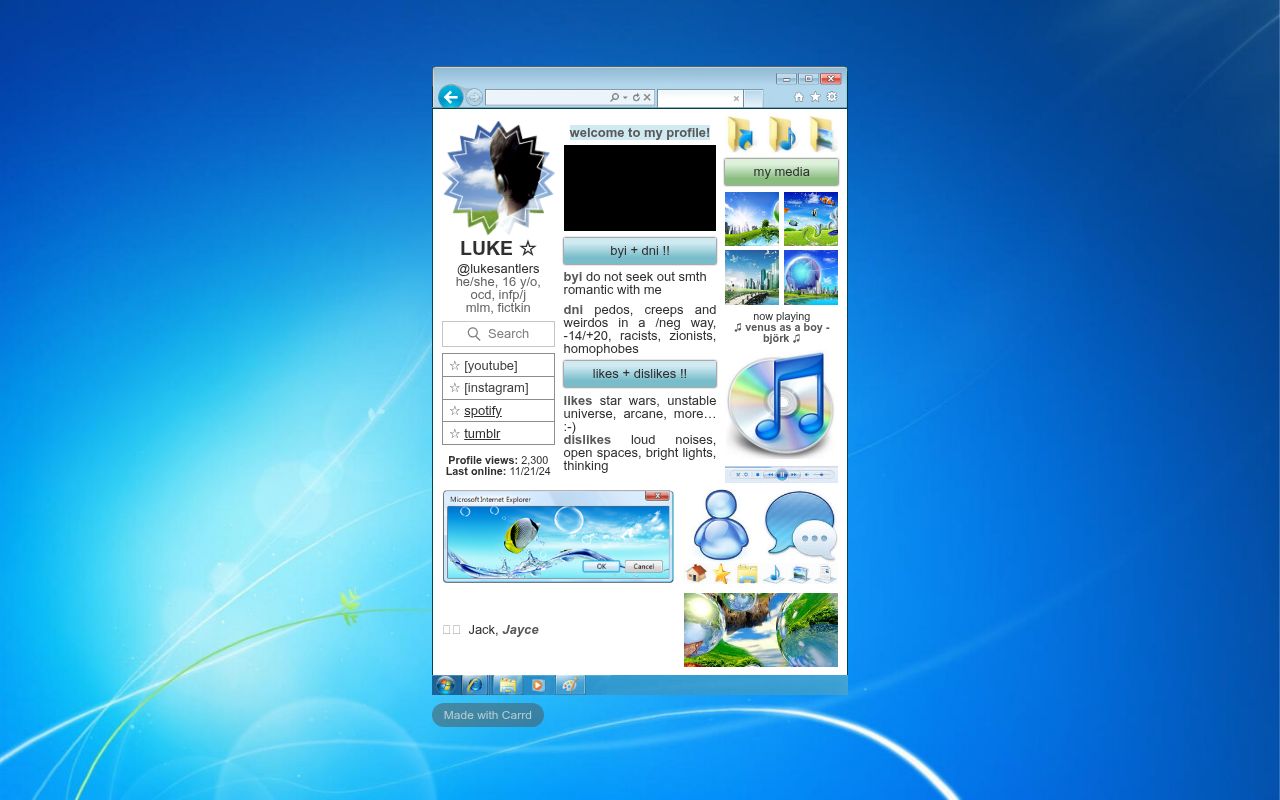
Task: Click the "my media" button
Action: coord(781,171)
